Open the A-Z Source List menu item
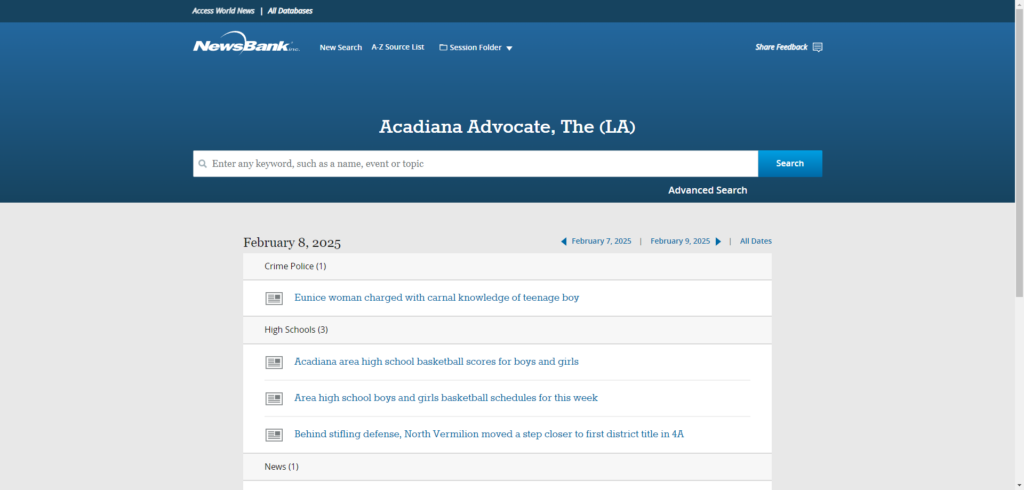 [x=397, y=47]
